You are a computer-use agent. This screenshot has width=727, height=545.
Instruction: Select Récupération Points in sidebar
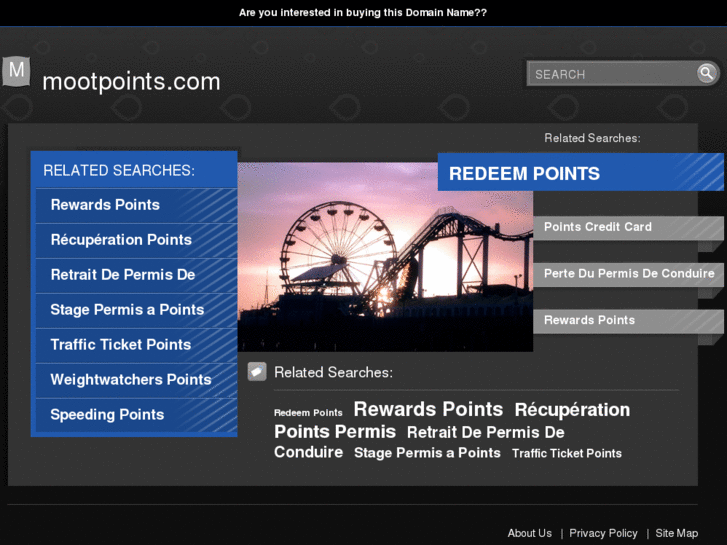pyautogui.click(x=136, y=240)
